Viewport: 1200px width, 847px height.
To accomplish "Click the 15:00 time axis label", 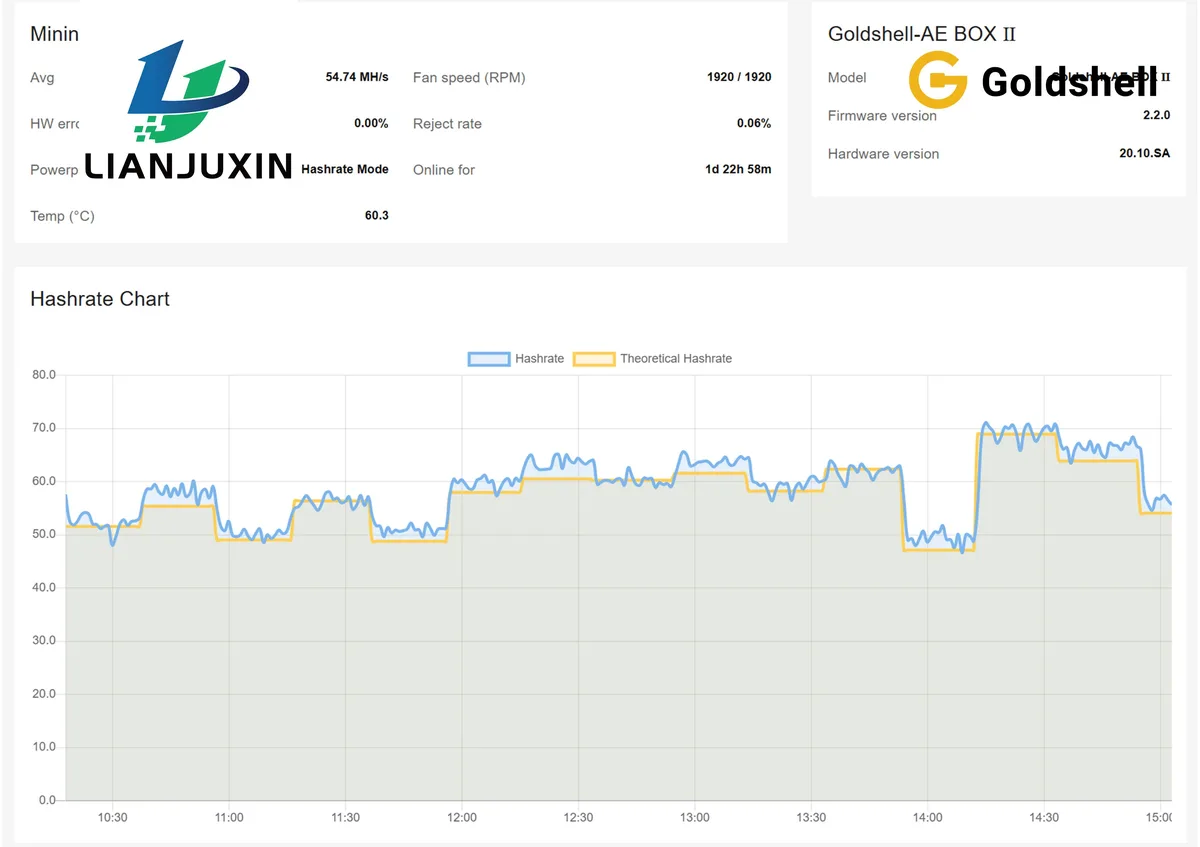I will point(1159,817).
